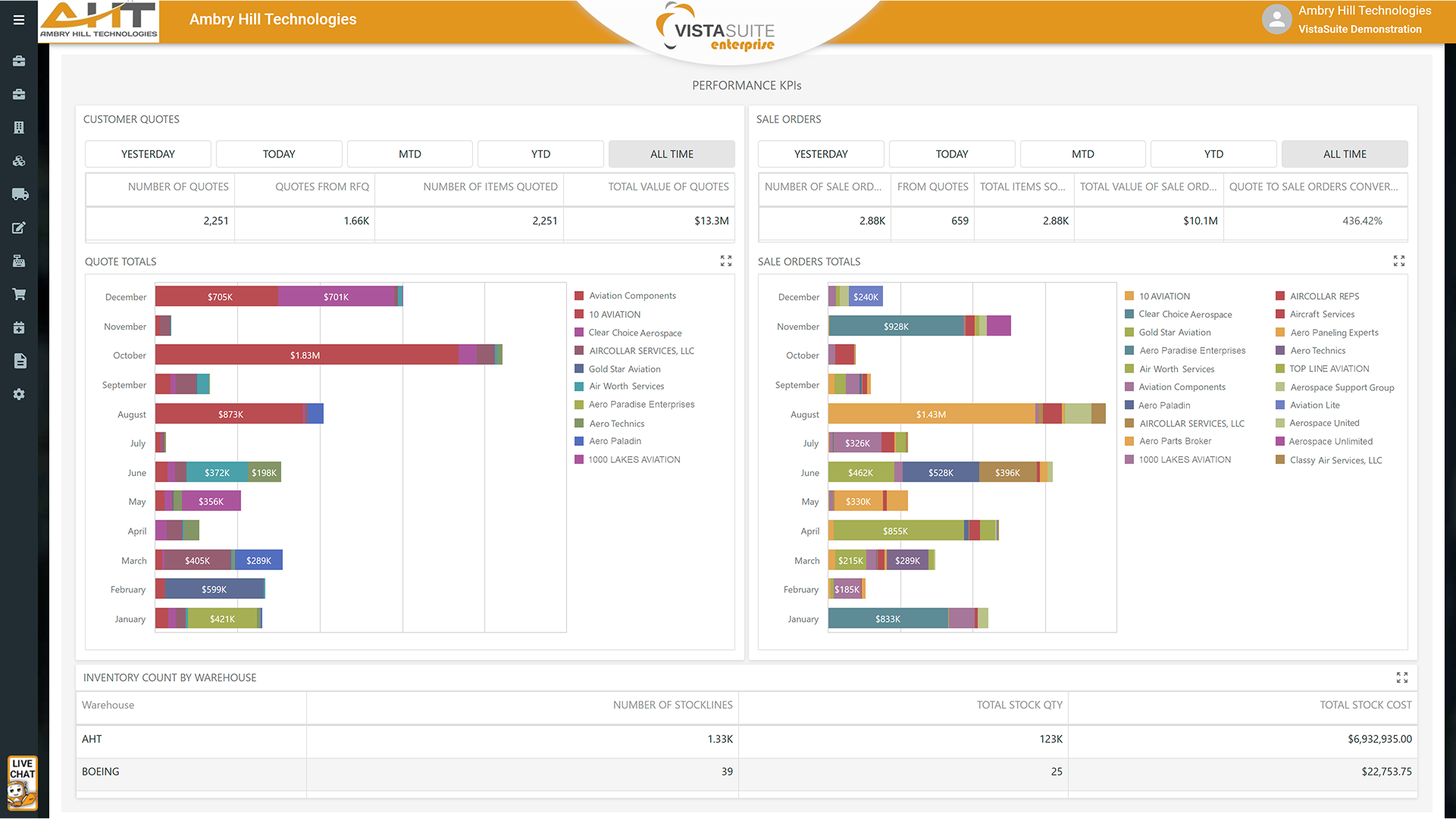Screen dimensions: 1456x819
Task: Click the truck shipping icon
Action: (20, 195)
